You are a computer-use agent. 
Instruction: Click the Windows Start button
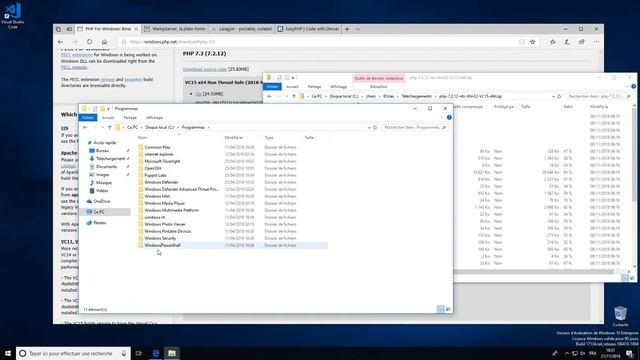[x=8, y=353]
